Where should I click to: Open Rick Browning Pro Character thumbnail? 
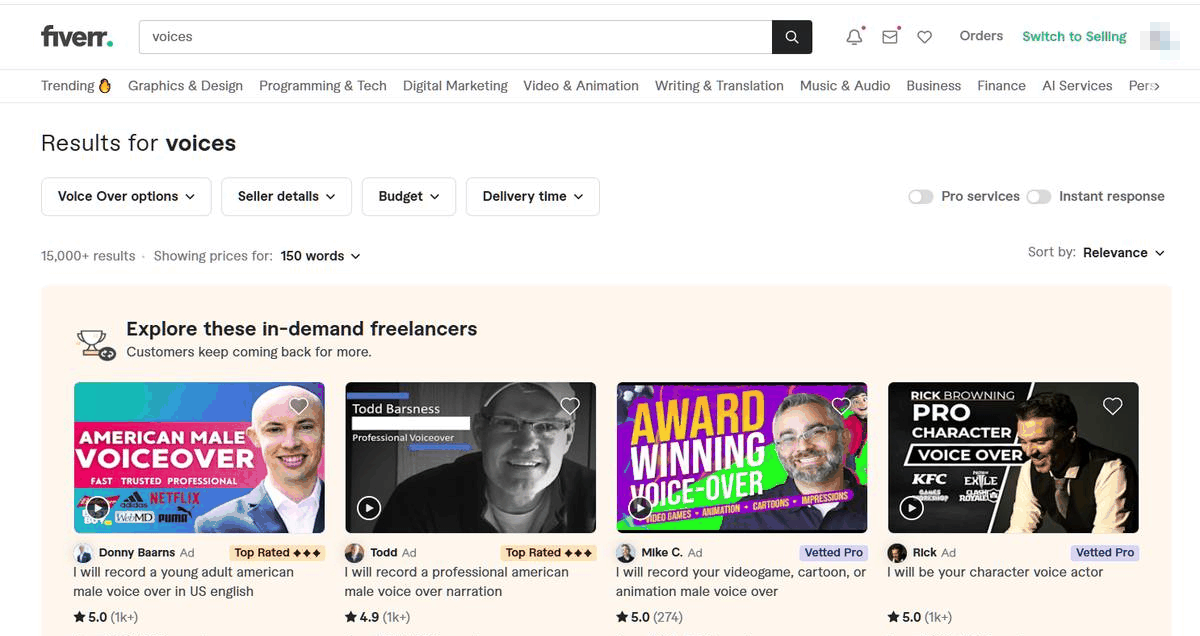coord(1013,457)
